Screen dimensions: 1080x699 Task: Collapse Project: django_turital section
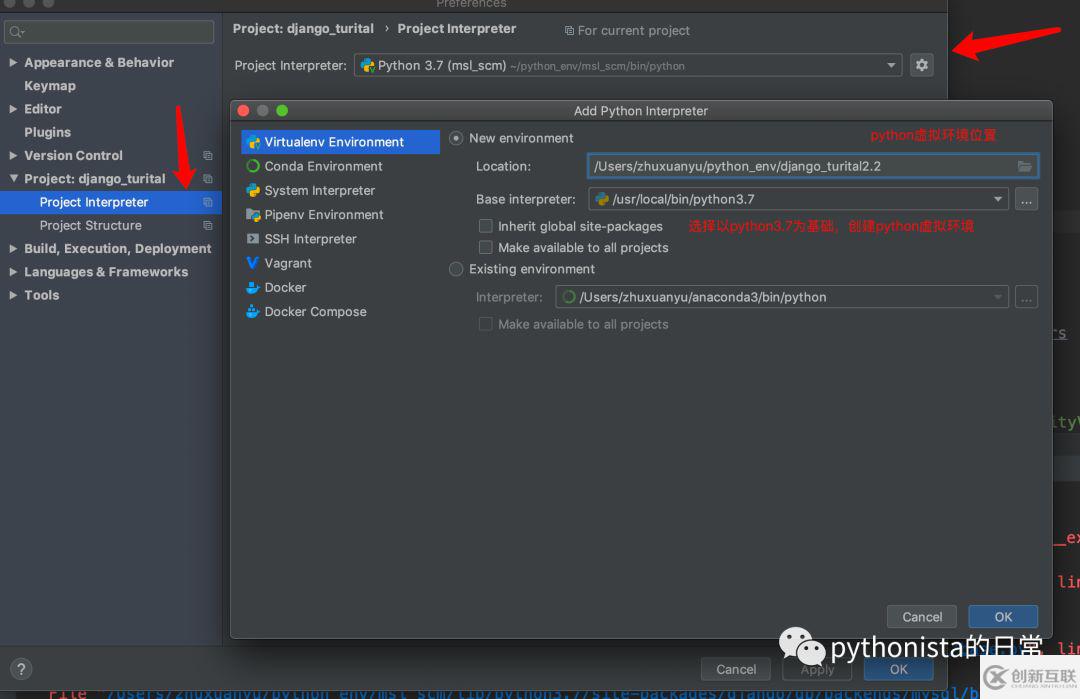13,178
